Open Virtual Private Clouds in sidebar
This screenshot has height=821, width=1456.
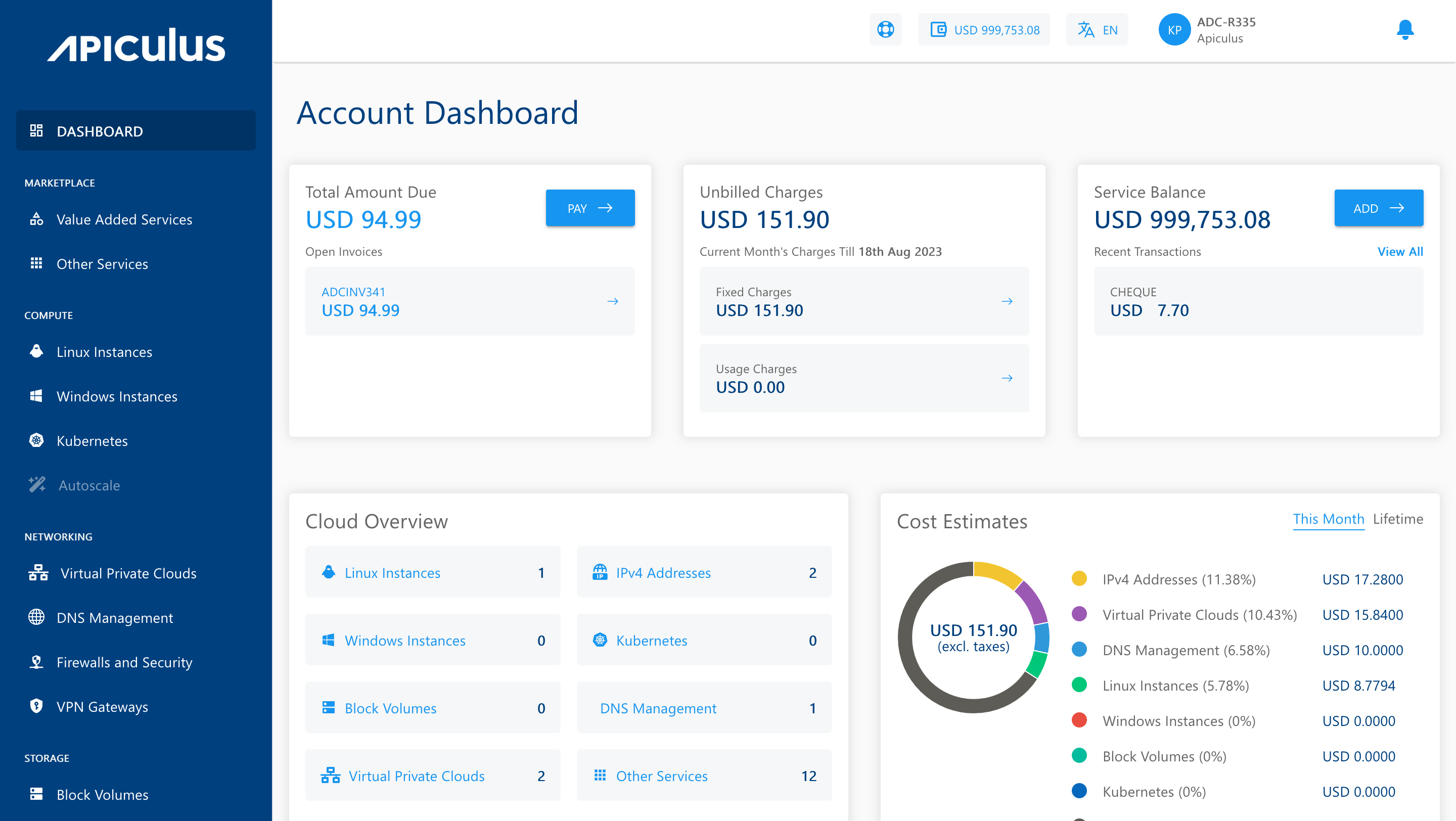(x=128, y=573)
